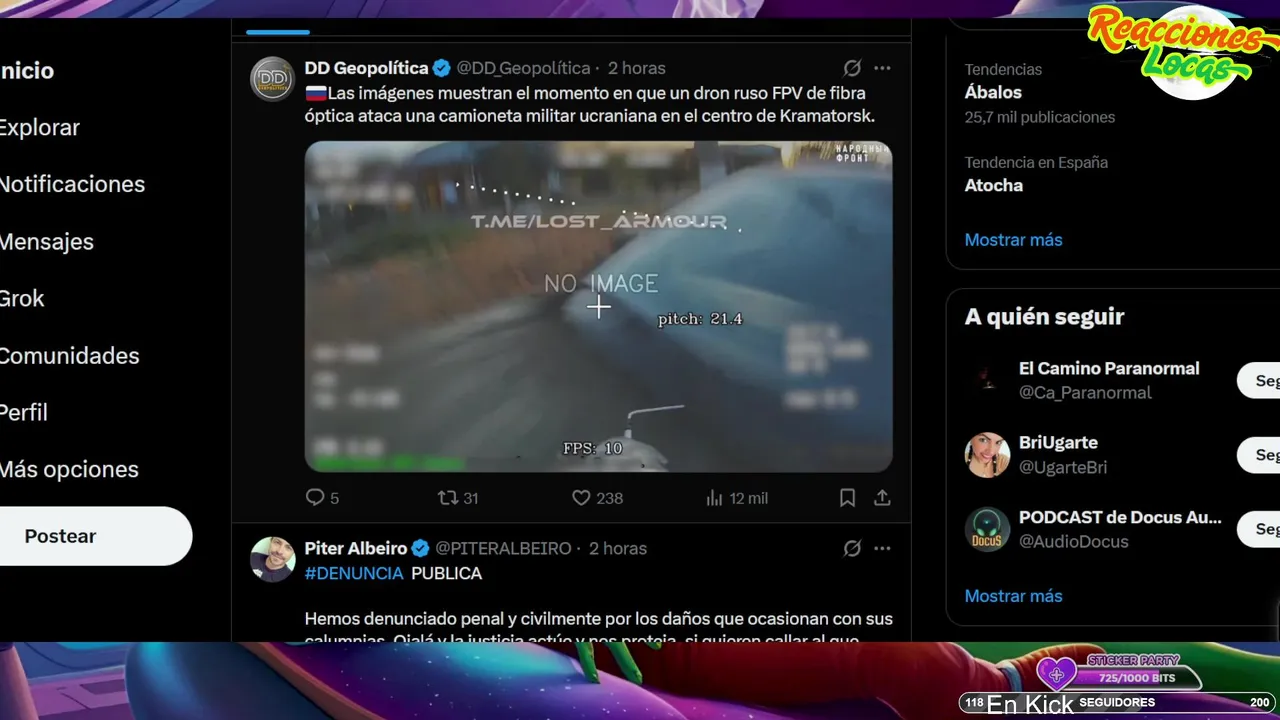Click the @PITERALBEIRO handle
This screenshot has height=720, width=1280.
click(503, 548)
